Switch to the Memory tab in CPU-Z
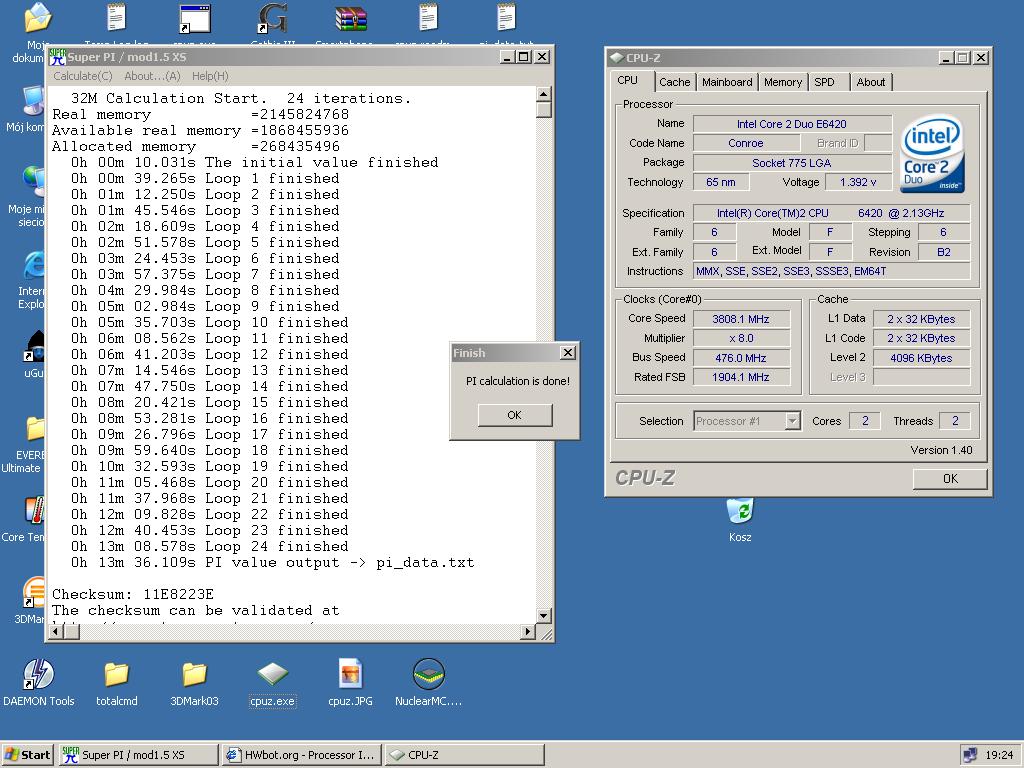This screenshot has height=768, width=1024. (782, 82)
